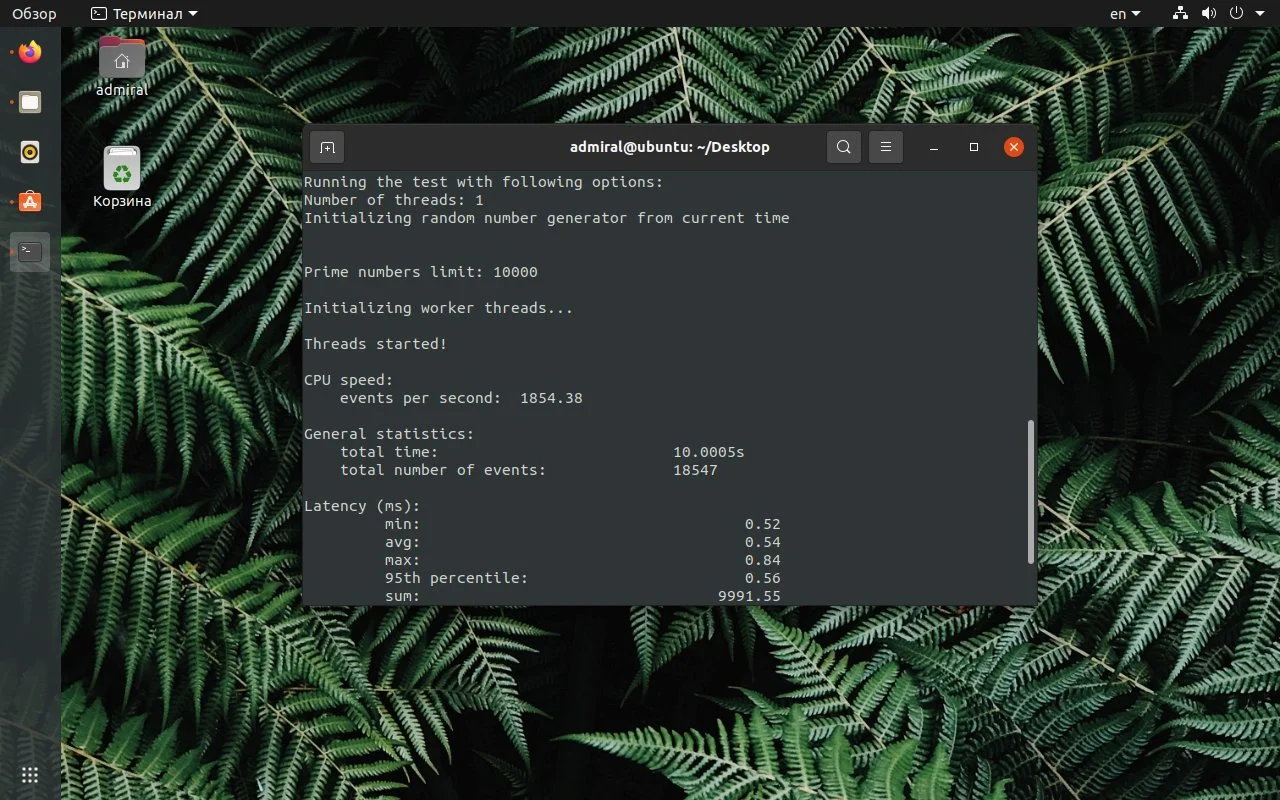1280x800 pixels.
Task: Minimize the terminal window
Action: point(934,147)
